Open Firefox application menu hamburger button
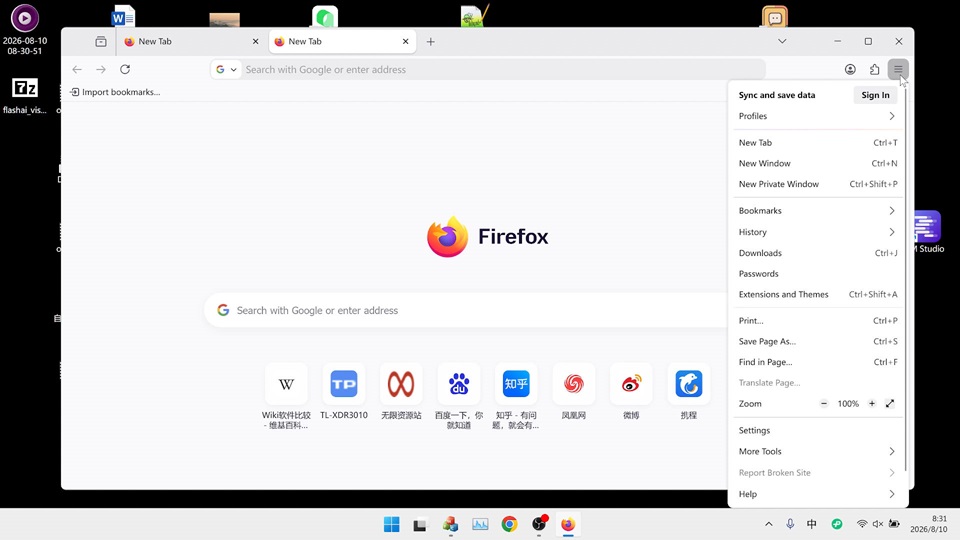 point(898,69)
